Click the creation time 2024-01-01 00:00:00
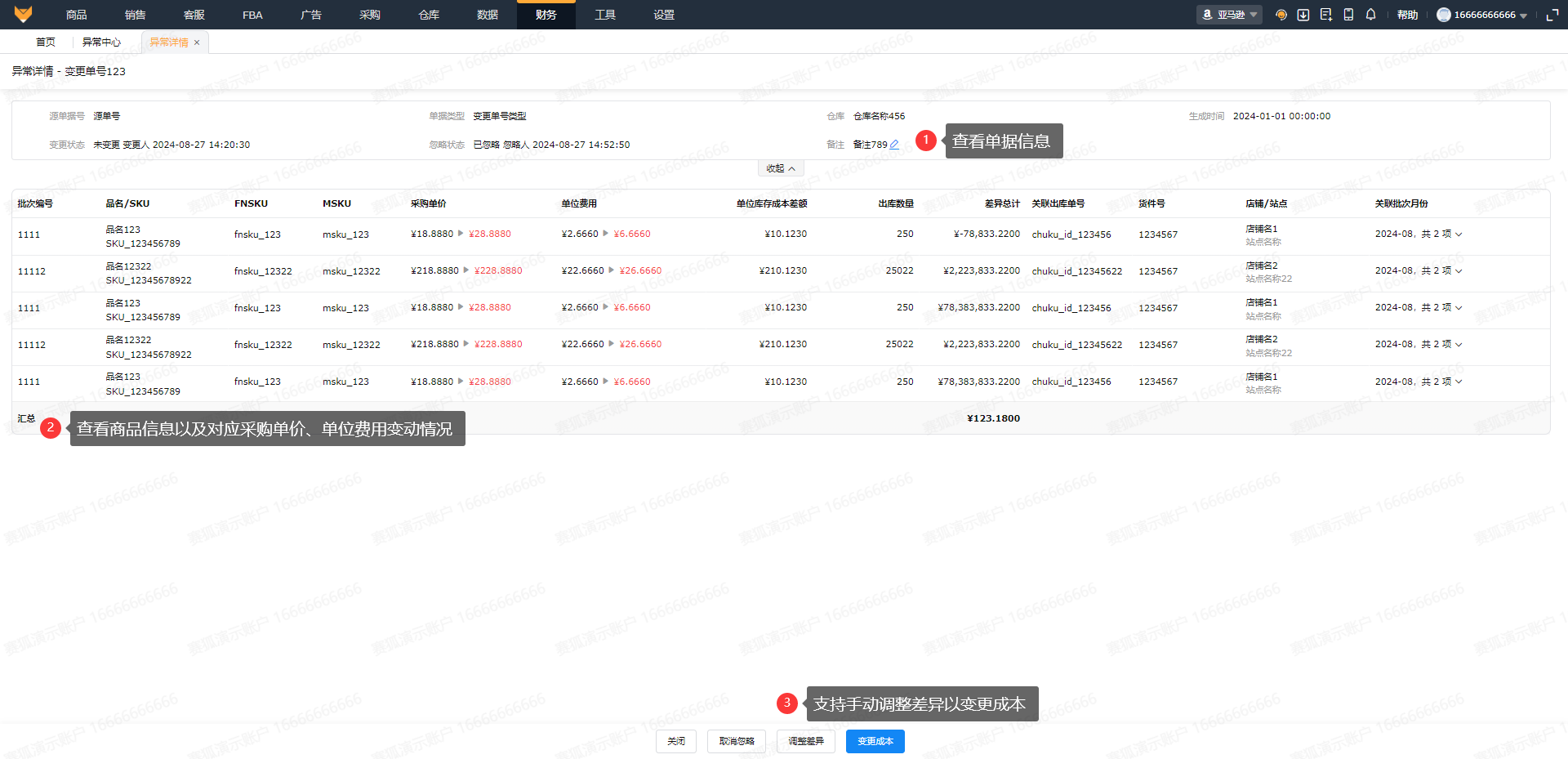Screen dimensions: 1568x759 [1281, 116]
